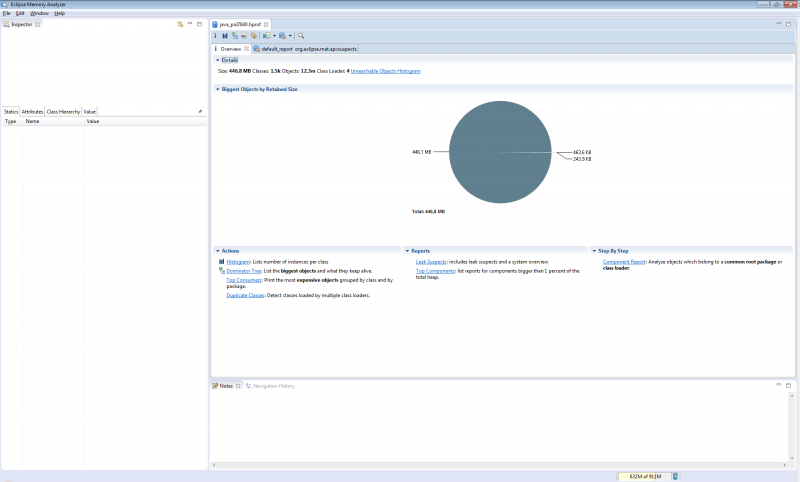Pin the Inspector with the green pin icon
This screenshot has width=800, height=482.
coord(200,111)
